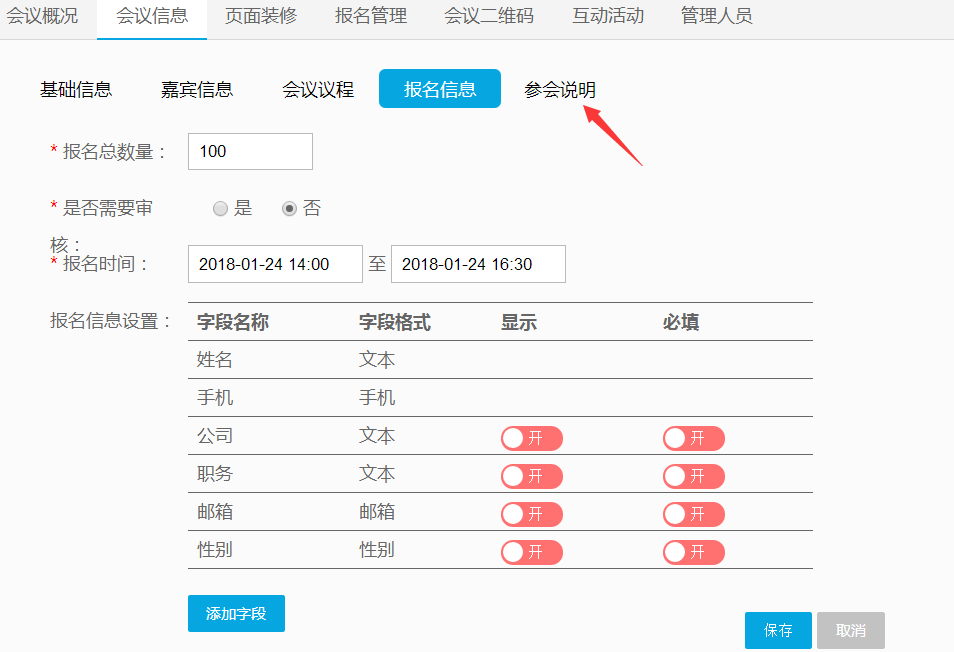Click the 邮箱 field name cell
The height and width of the screenshot is (652, 954).
215,512
